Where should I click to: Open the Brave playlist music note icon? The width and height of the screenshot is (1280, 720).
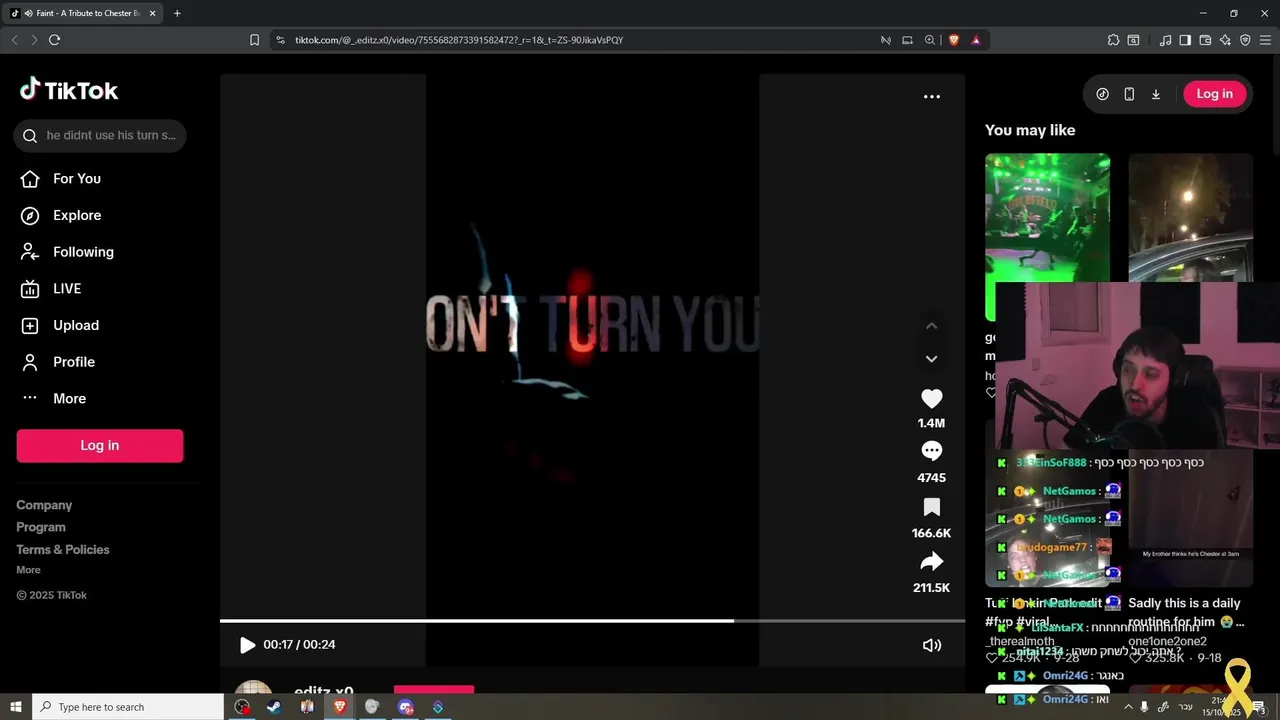click(1165, 40)
